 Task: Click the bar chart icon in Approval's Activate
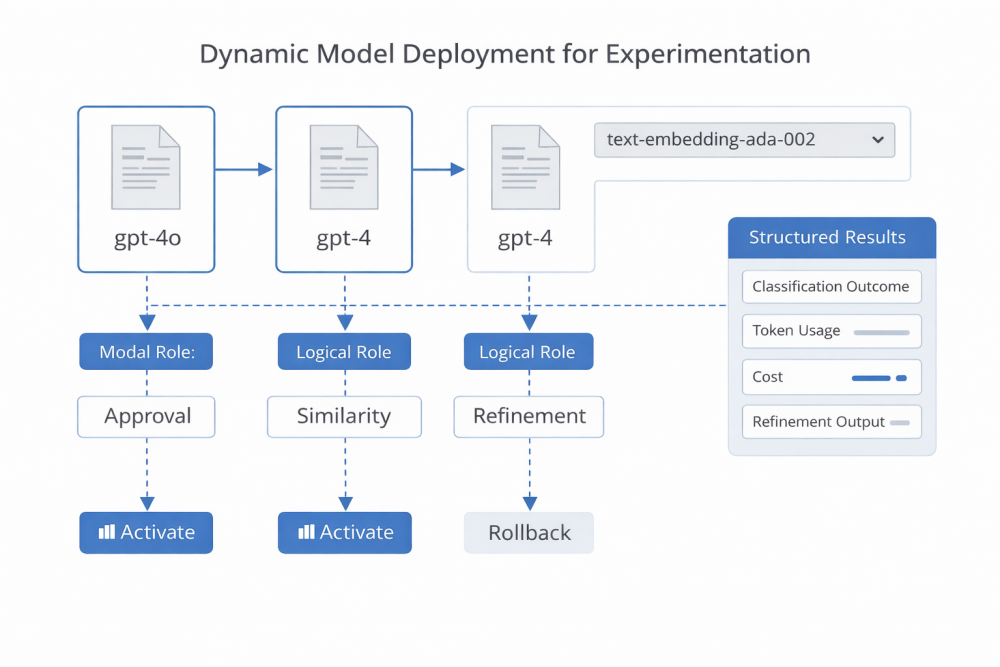click(x=107, y=532)
